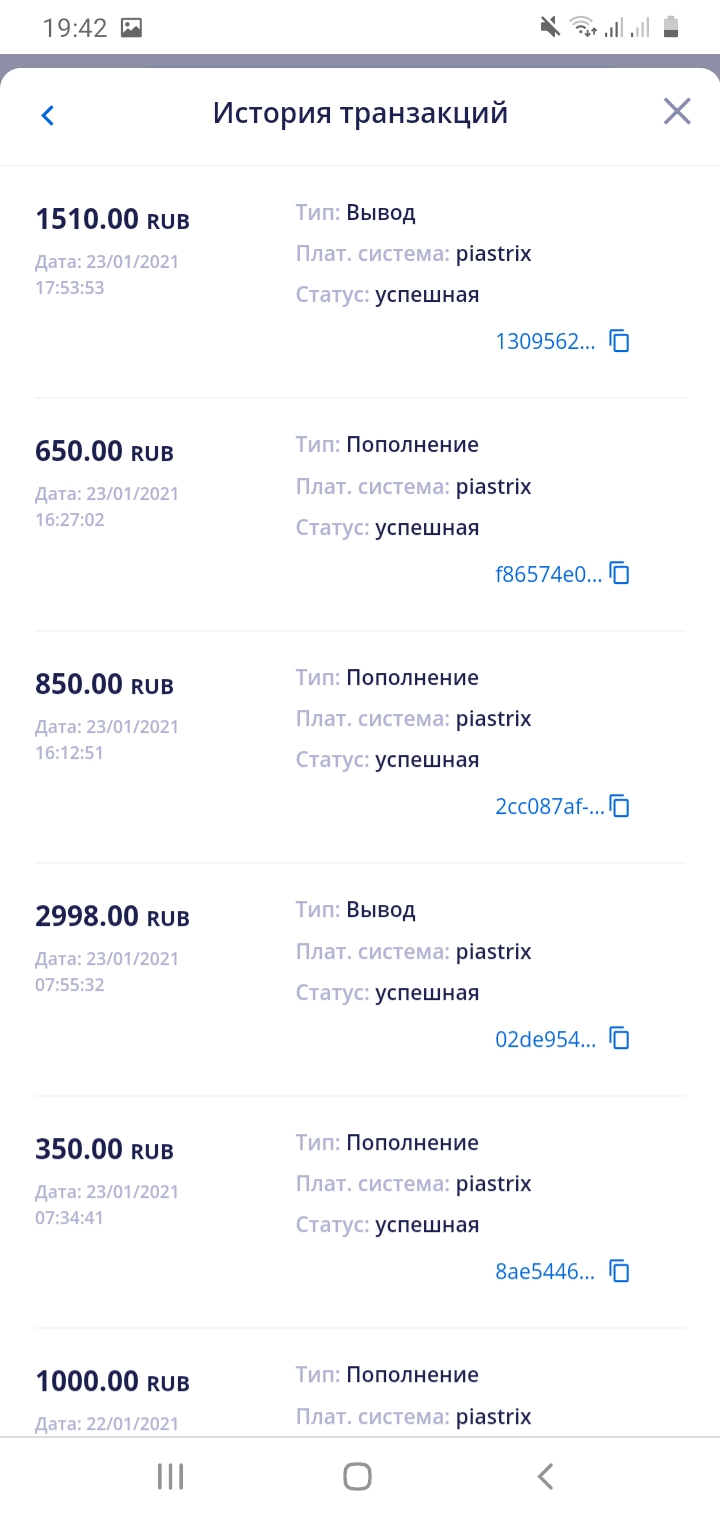Copy ID of the 650.00 RUB deposit

coord(620,574)
